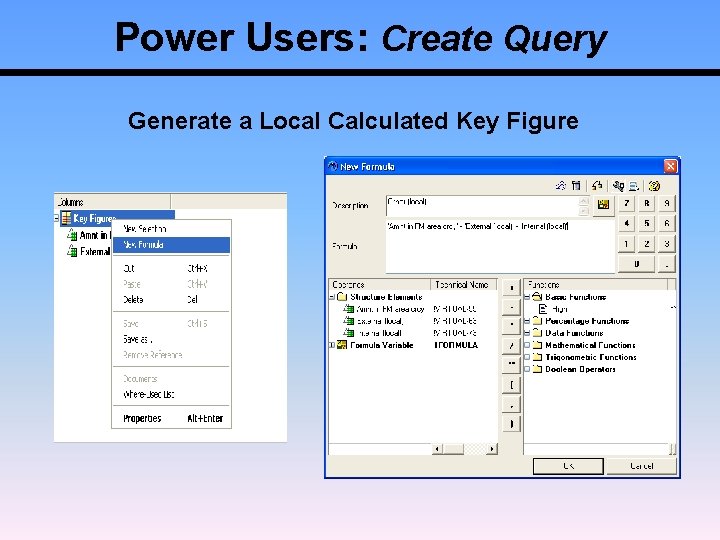Image resolution: width=720 pixels, height=540 pixels.
Task: Insert an opening parenthesis operator
Action: pos(512,385)
